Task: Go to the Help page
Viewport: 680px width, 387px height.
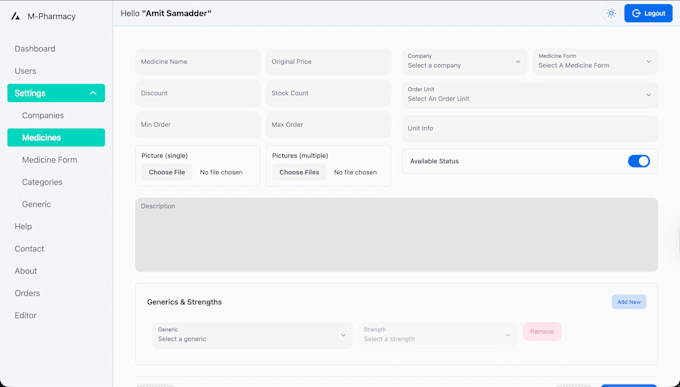Action: click(x=23, y=226)
